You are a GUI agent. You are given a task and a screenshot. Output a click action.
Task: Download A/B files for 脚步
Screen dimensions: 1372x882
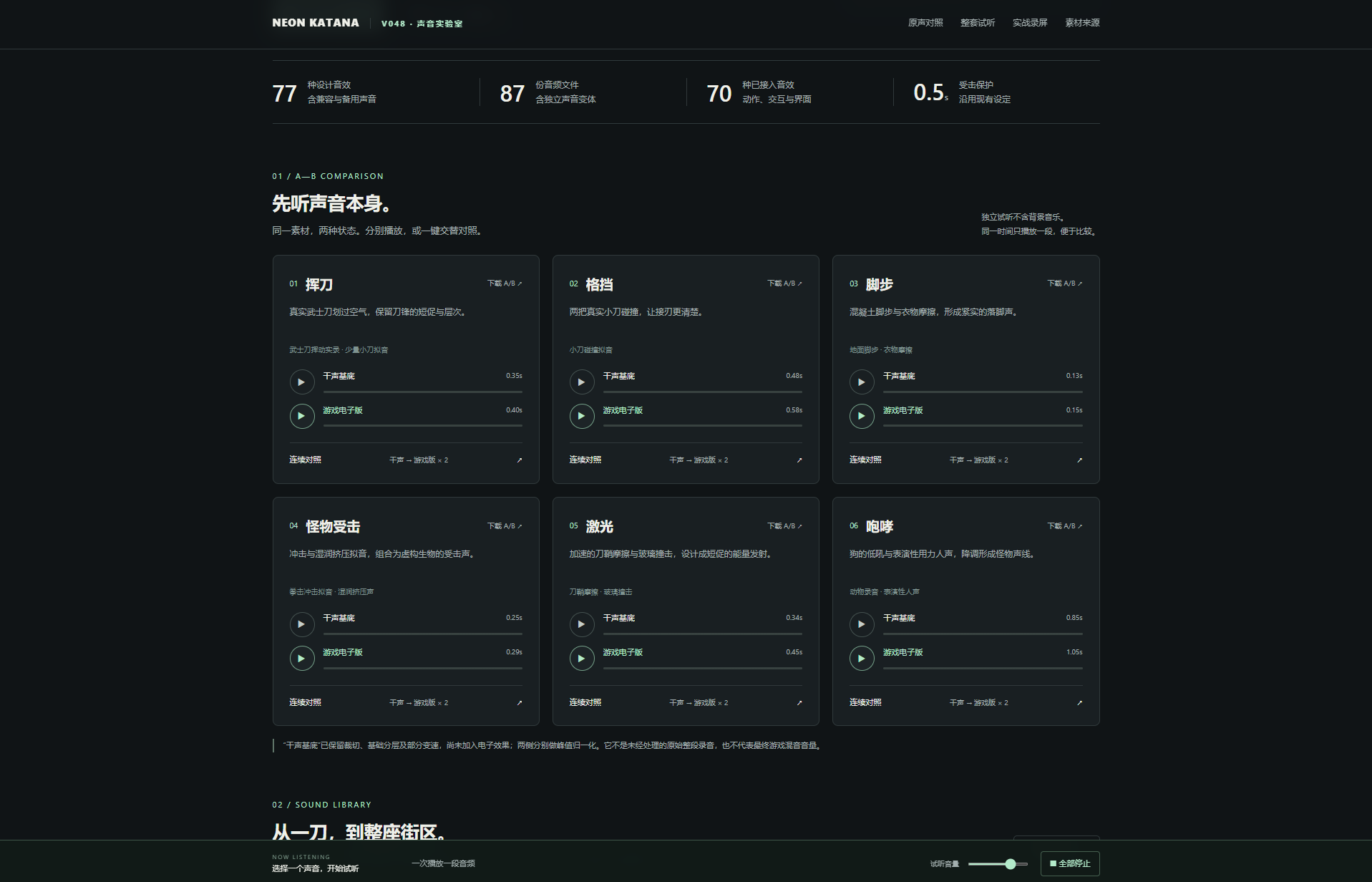pos(1065,283)
